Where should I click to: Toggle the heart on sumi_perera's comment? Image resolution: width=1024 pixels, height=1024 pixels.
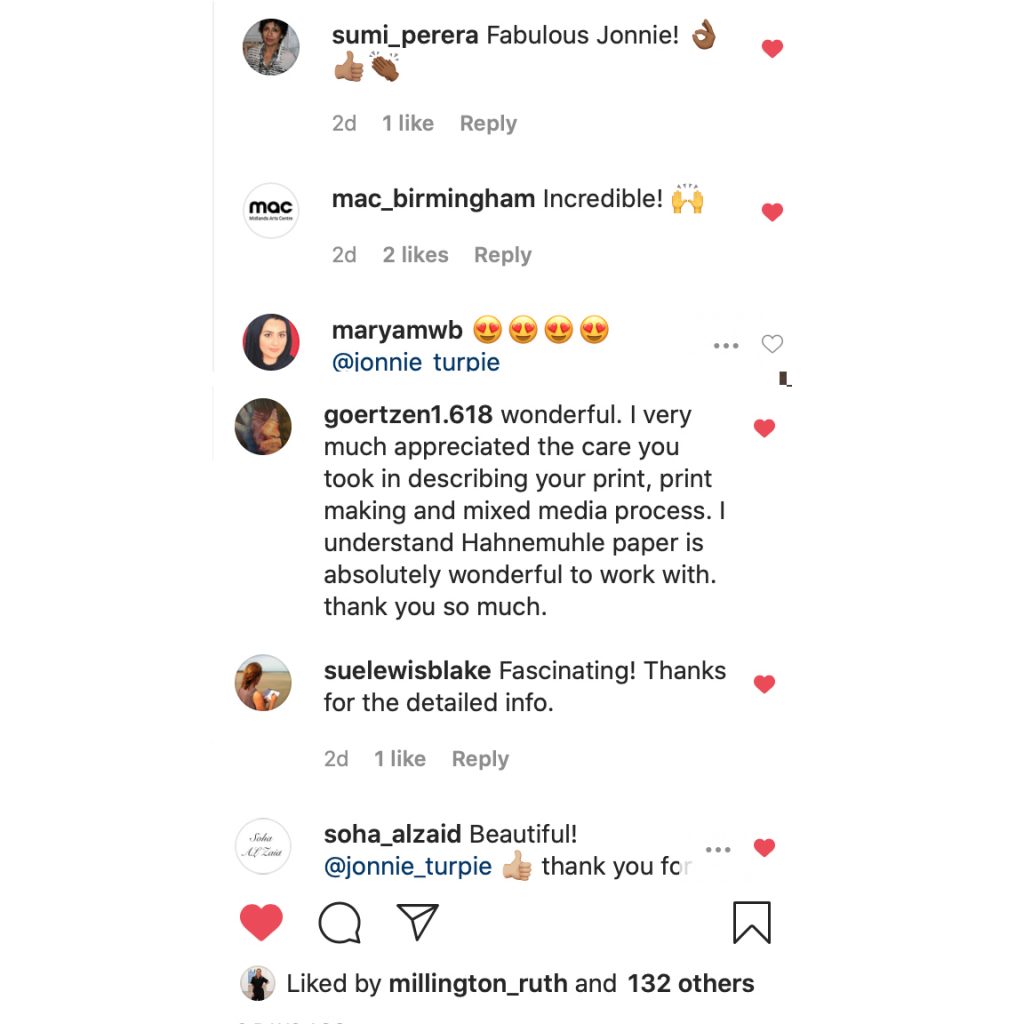[x=772, y=48]
